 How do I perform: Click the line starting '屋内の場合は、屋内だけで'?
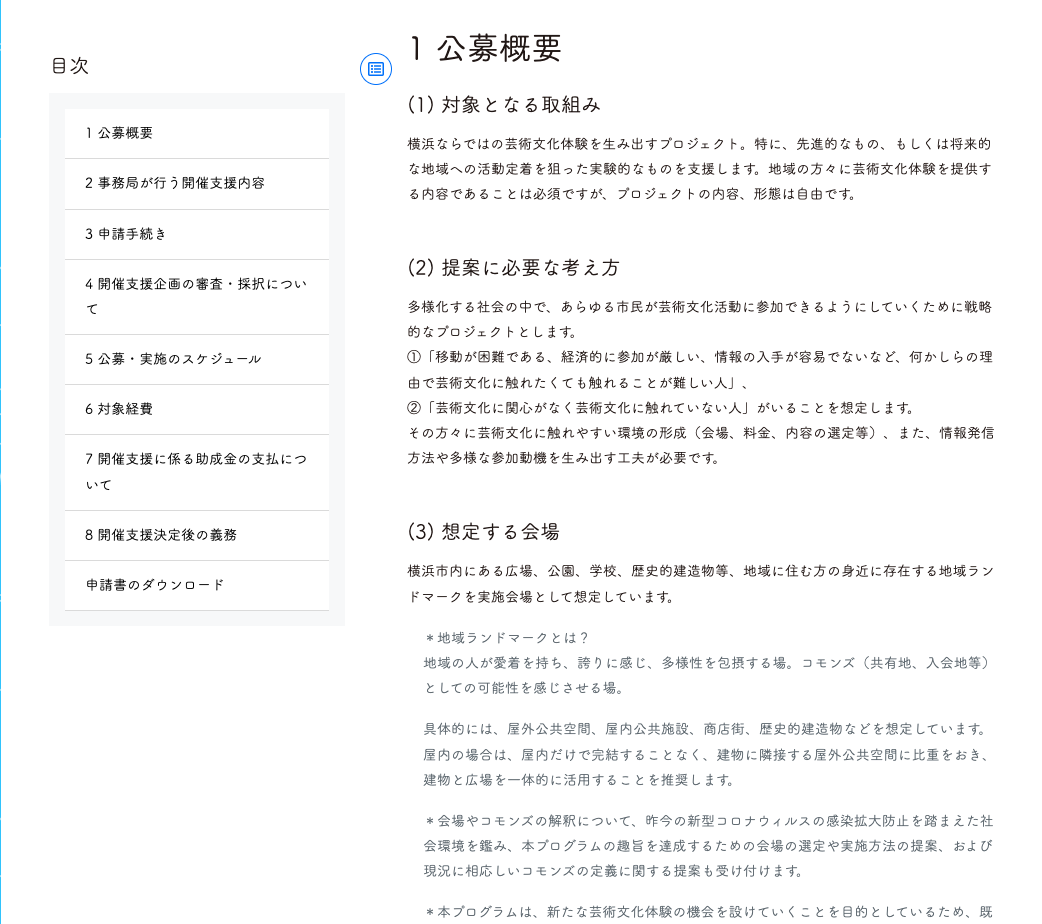708,754
